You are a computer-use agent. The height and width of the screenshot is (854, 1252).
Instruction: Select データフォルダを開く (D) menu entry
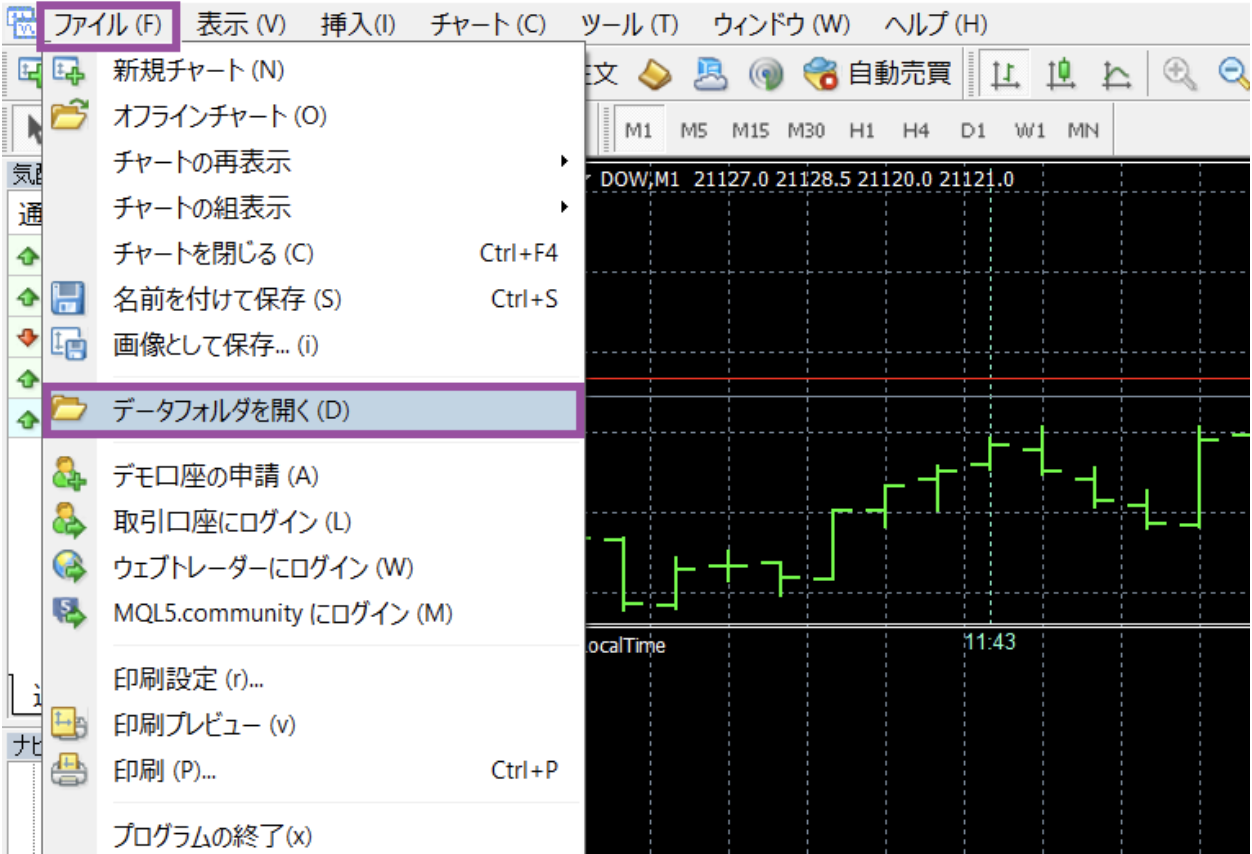[313, 410]
